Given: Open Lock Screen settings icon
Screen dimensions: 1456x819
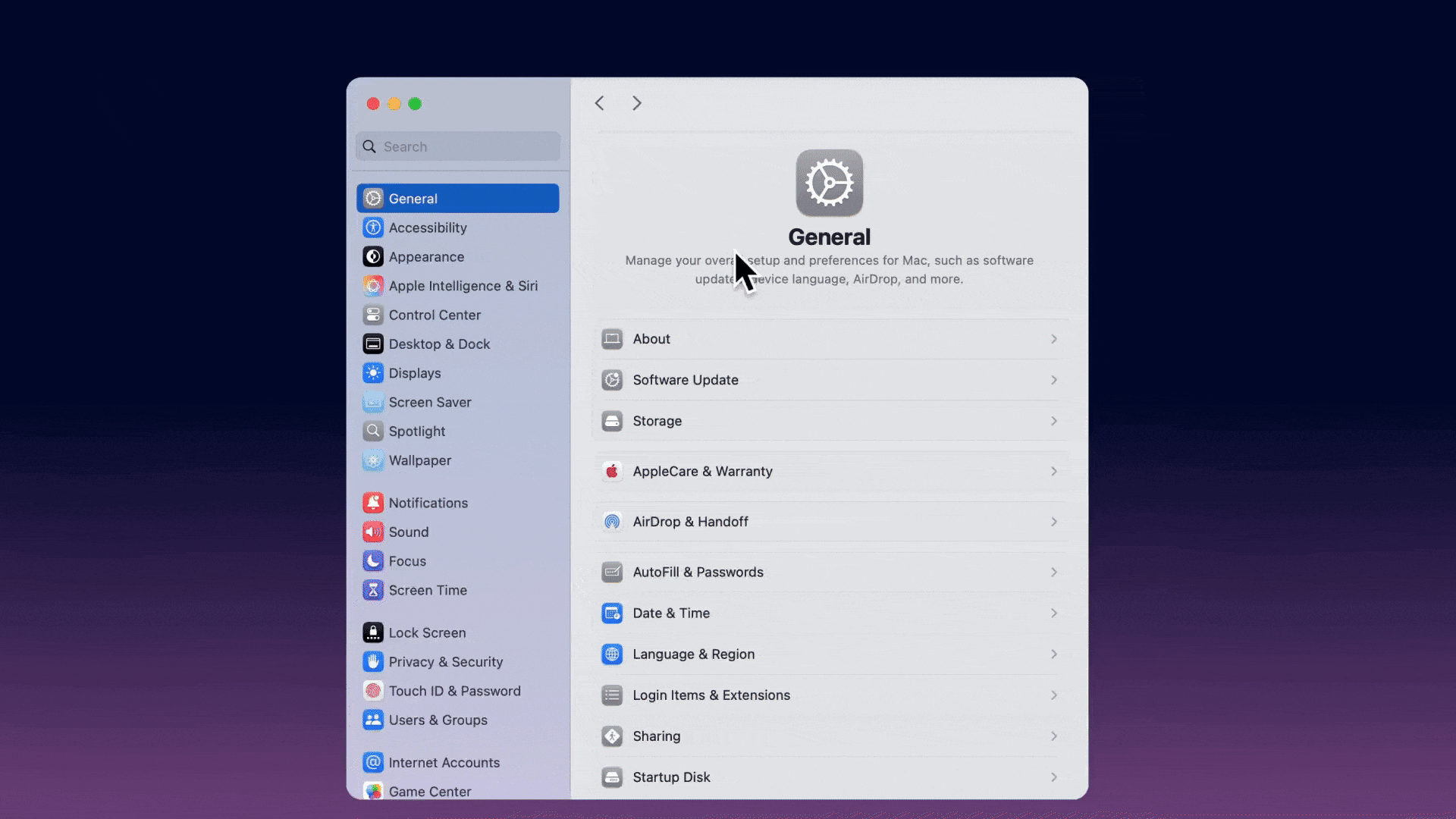Looking at the screenshot, I should pos(373,632).
